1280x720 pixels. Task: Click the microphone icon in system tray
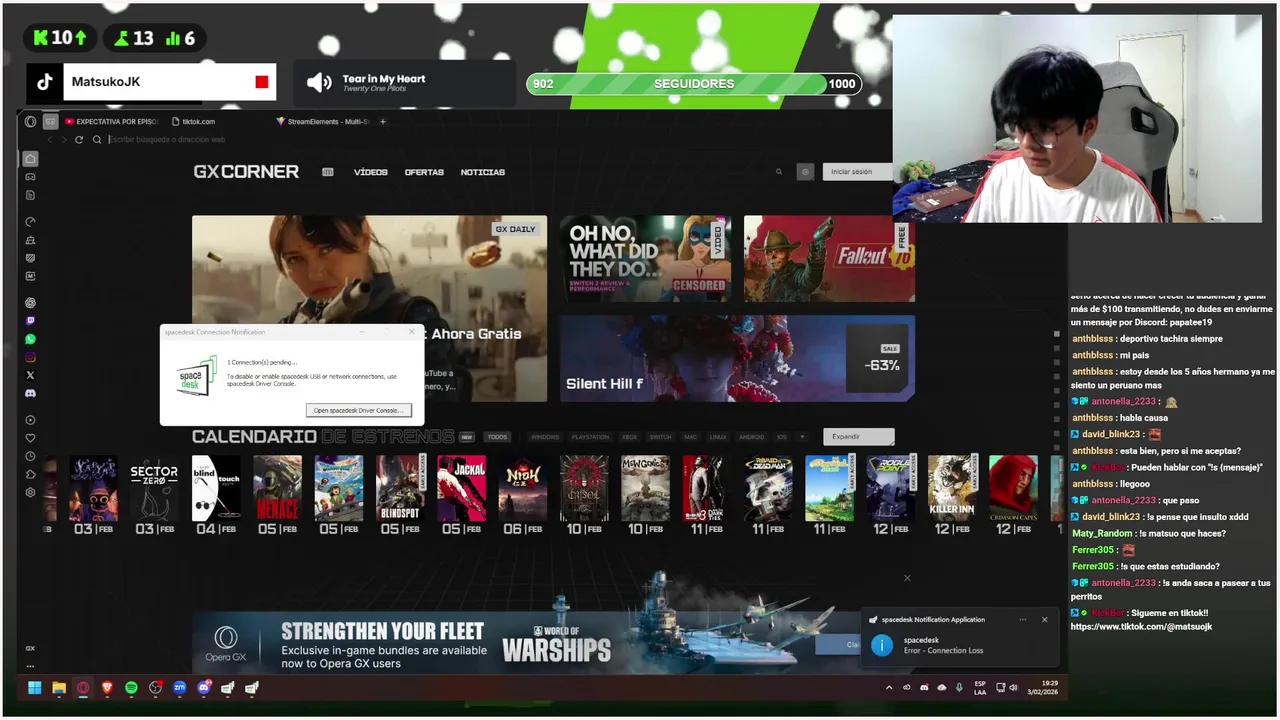(959, 688)
